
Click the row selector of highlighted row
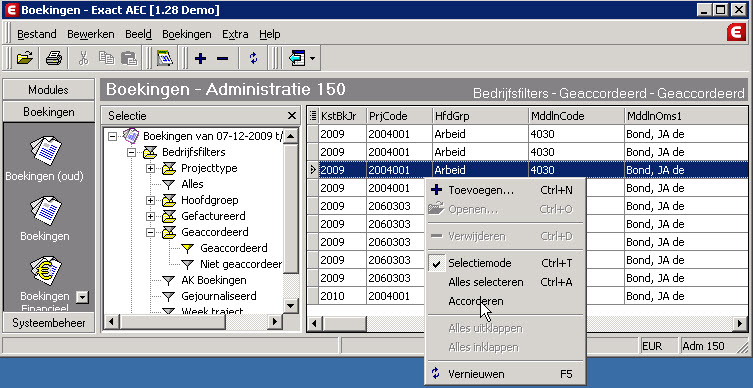click(313, 170)
